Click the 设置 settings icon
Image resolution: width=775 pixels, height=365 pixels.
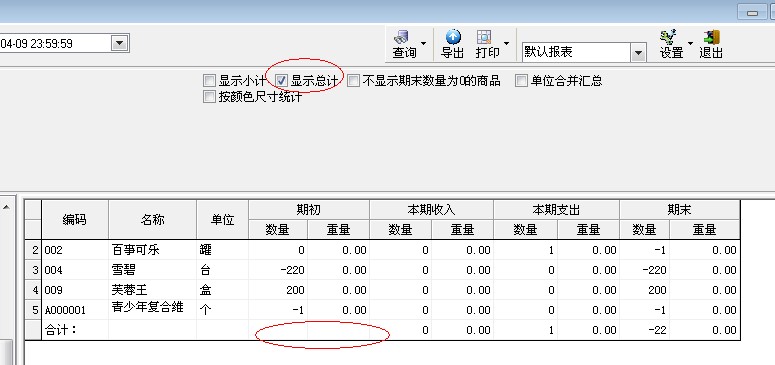click(x=671, y=44)
